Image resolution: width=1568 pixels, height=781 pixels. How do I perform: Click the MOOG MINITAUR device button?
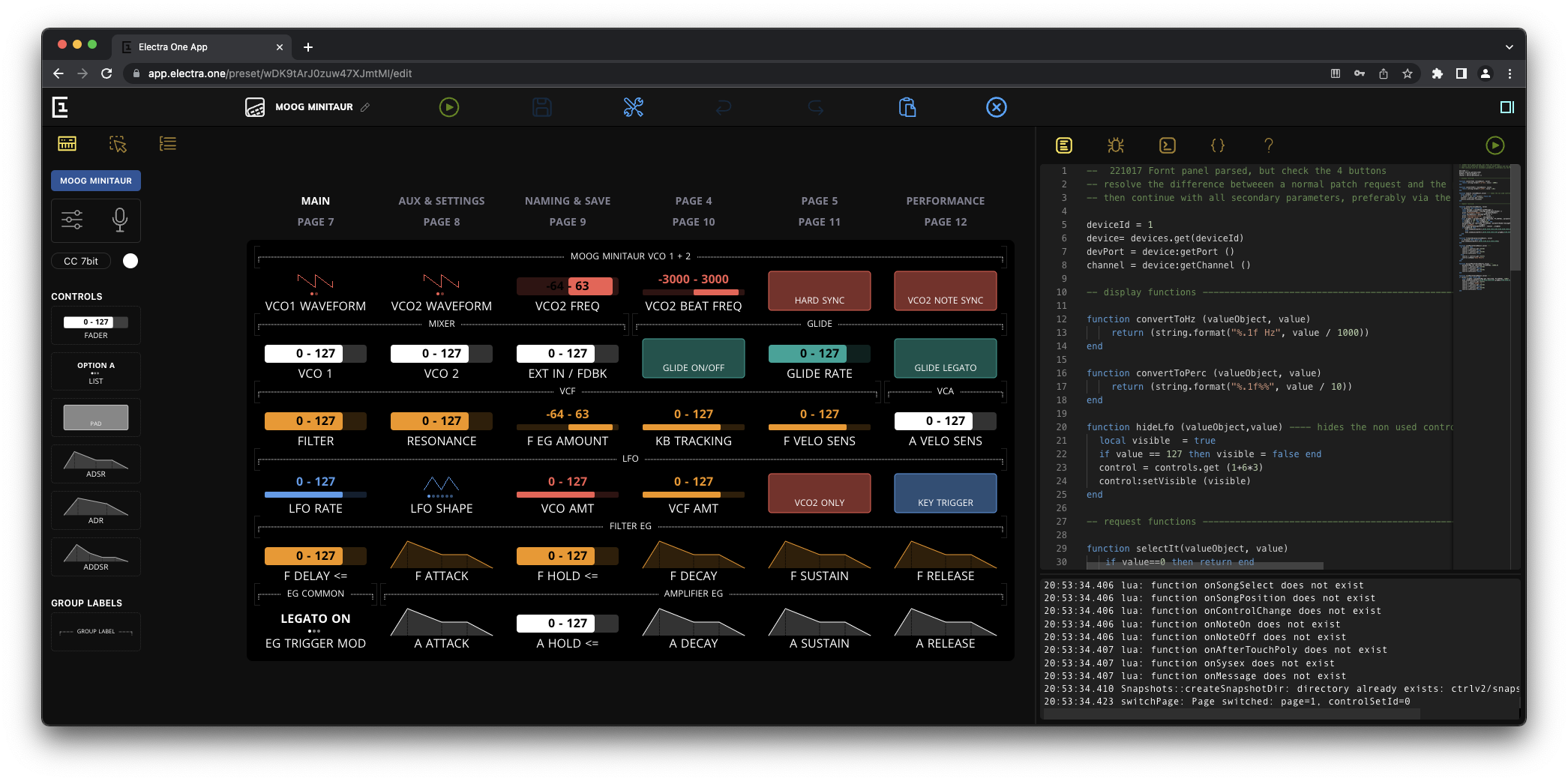tap(95, 180)
